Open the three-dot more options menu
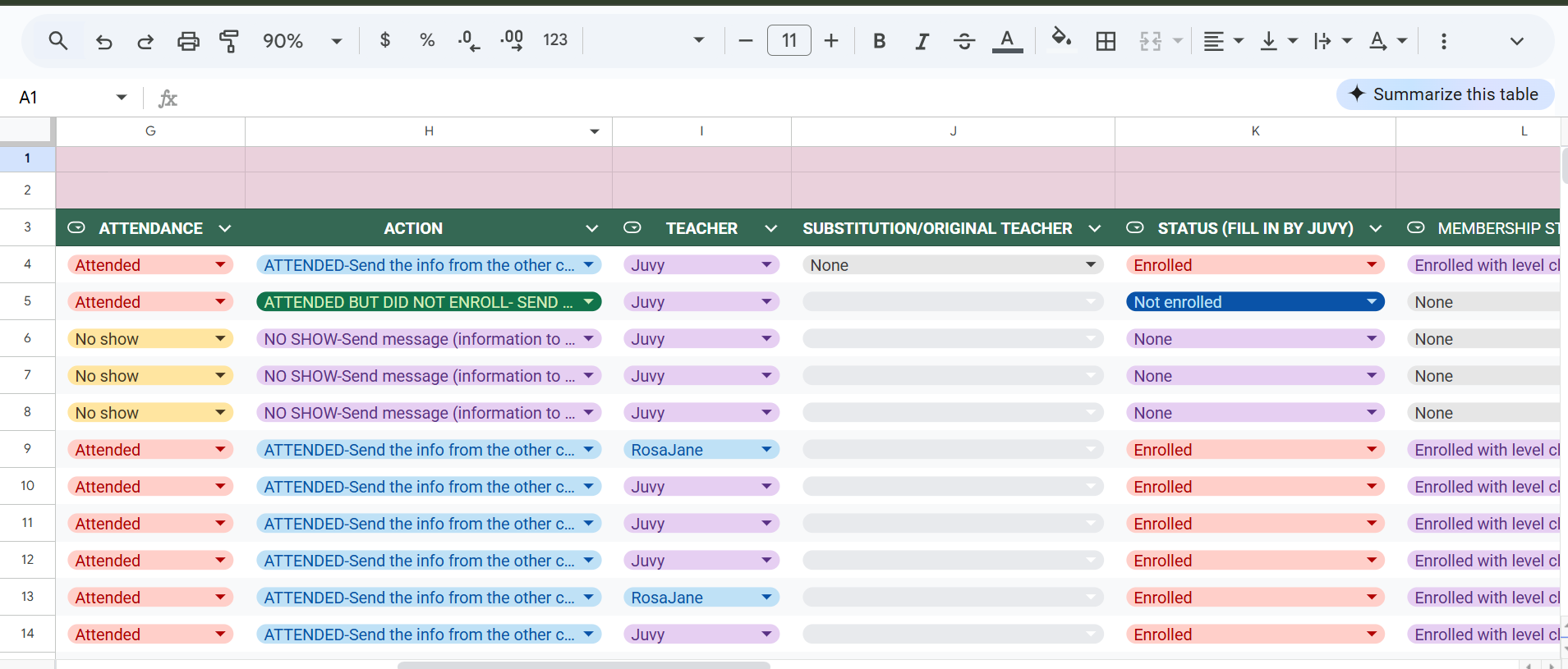1568x669 pixels. 1443,41
